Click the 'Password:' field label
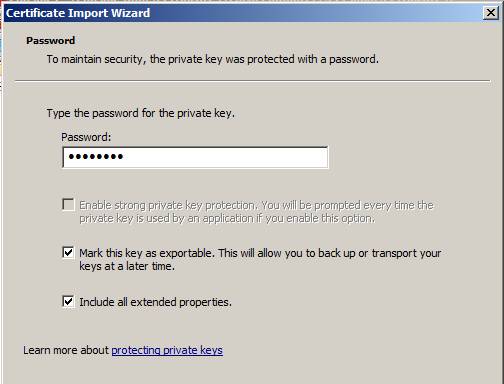 tap(86, 137)
